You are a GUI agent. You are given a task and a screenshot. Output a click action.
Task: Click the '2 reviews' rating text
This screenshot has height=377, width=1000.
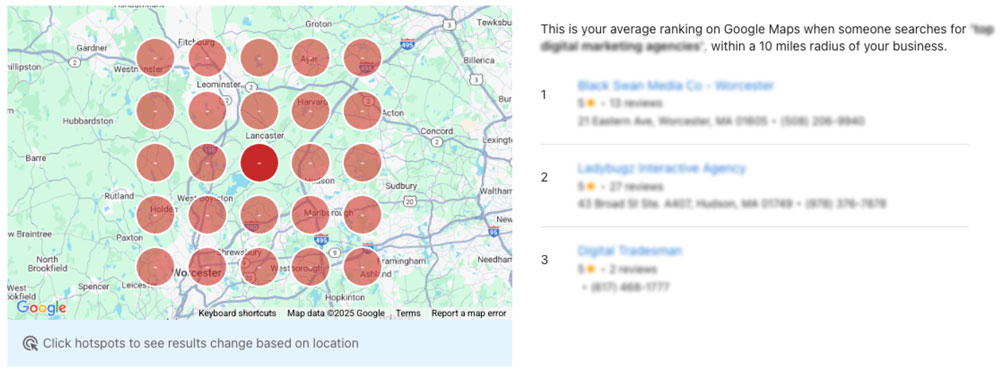click(x=633, y=269)
